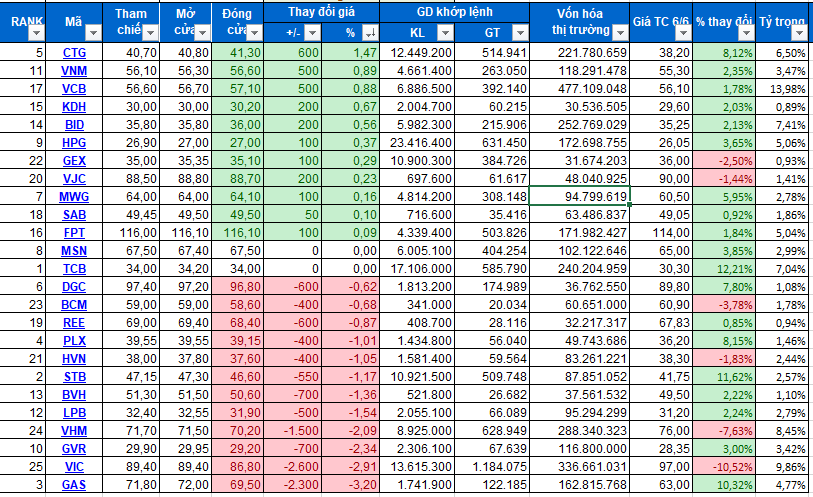
Task: Open the SAB stock link
Action: [x=74, y=215]
